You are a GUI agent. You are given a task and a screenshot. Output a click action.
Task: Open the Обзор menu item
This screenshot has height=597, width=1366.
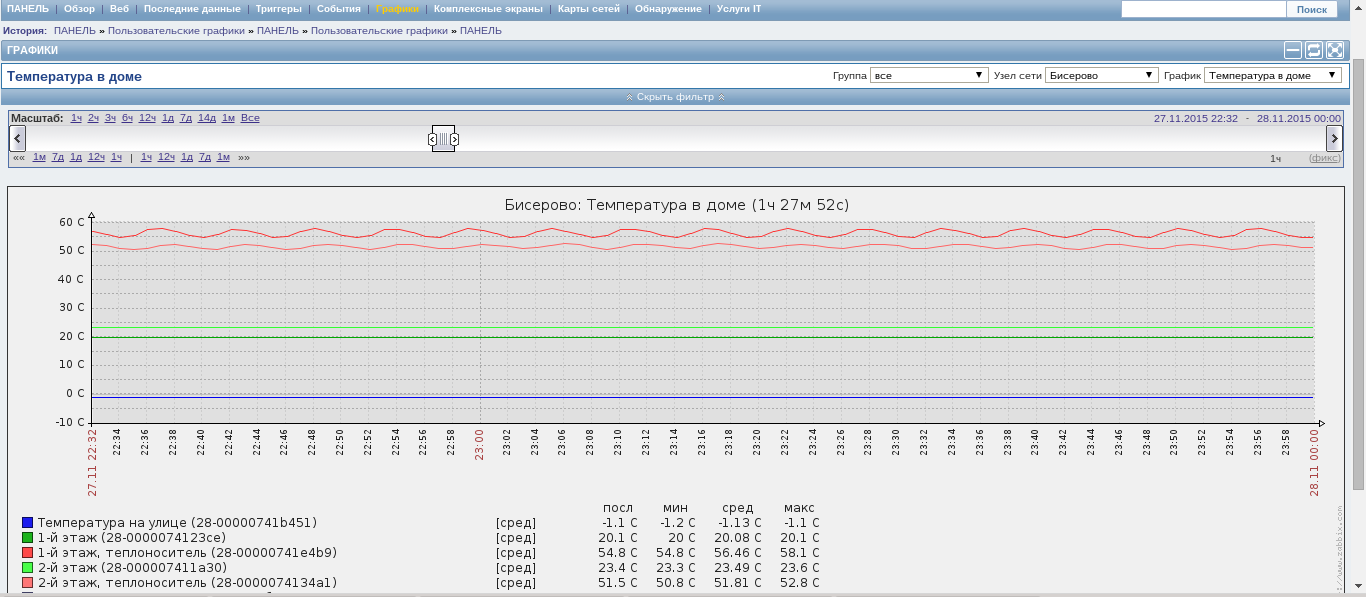[80, 9]
